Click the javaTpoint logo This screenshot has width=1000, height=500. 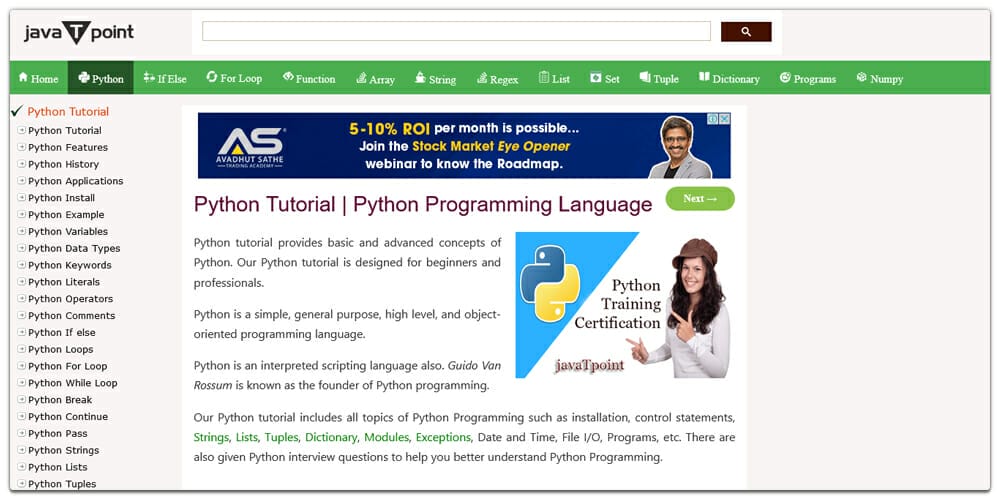point(79,33)
